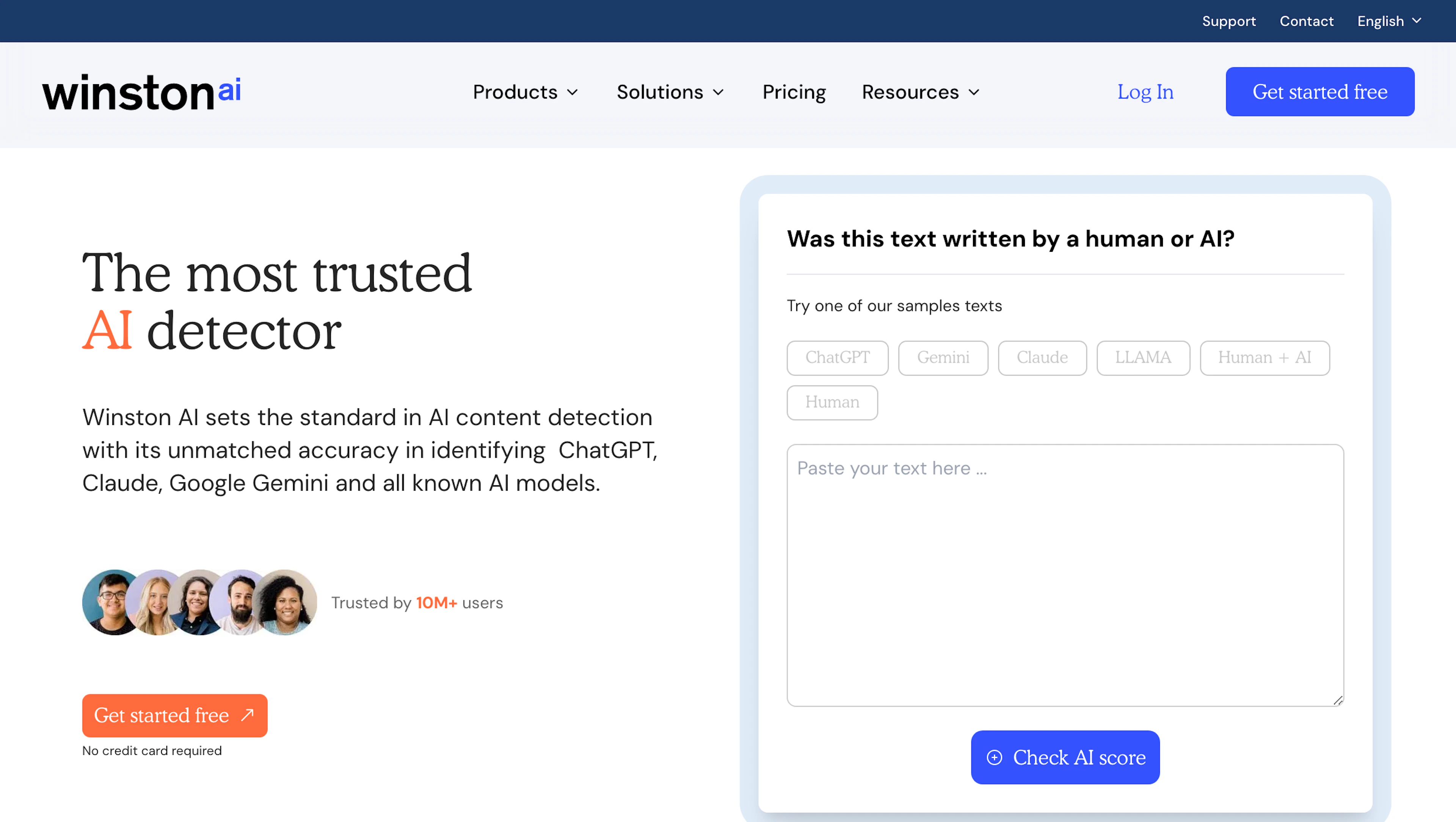Image resolution: width=1456 pixels, height=822 pixels.
Task: Expand the Products dropdown menu
Action: pos(525,92)
